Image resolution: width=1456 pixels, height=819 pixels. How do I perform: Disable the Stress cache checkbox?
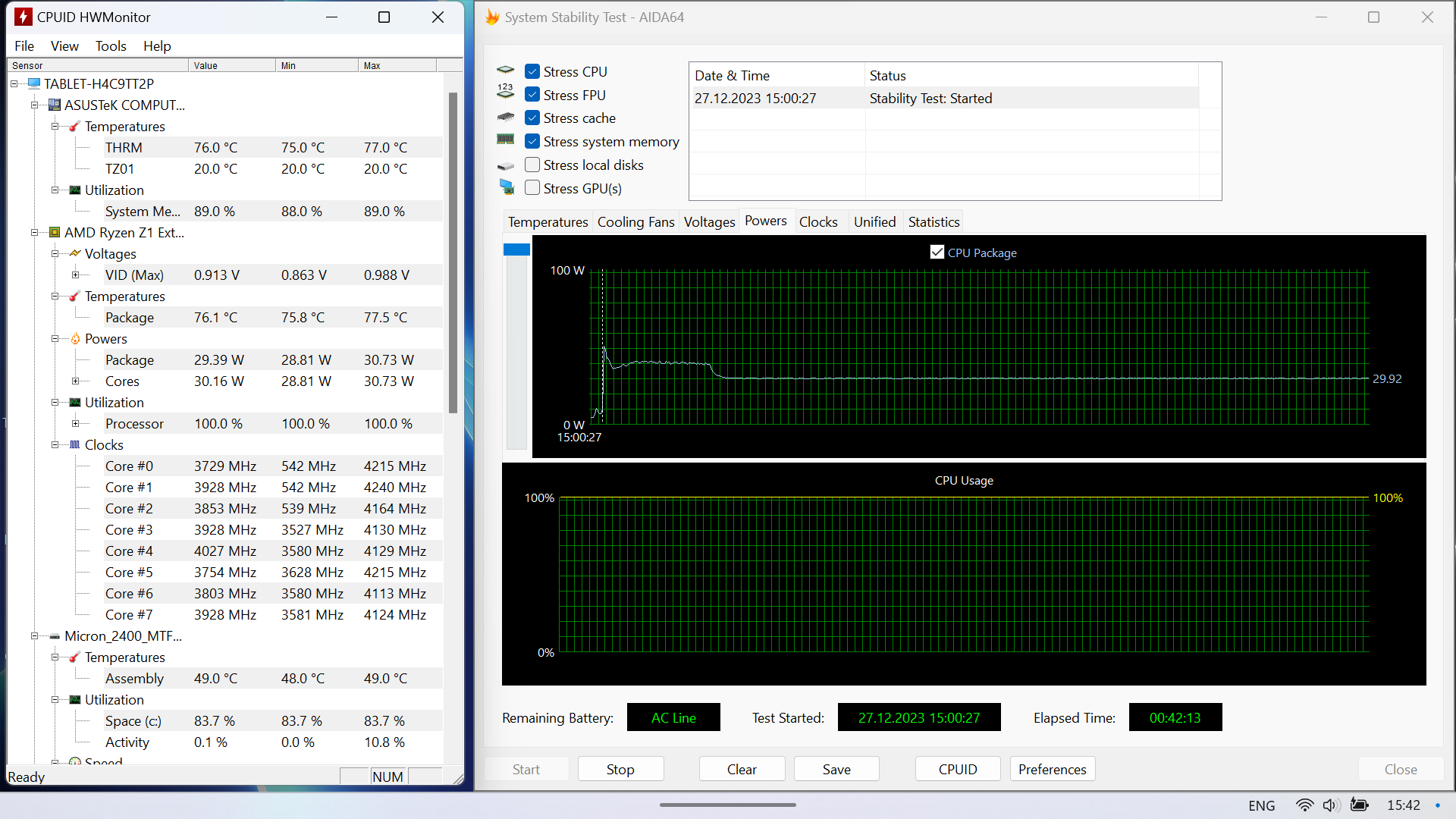coord(532,118)
